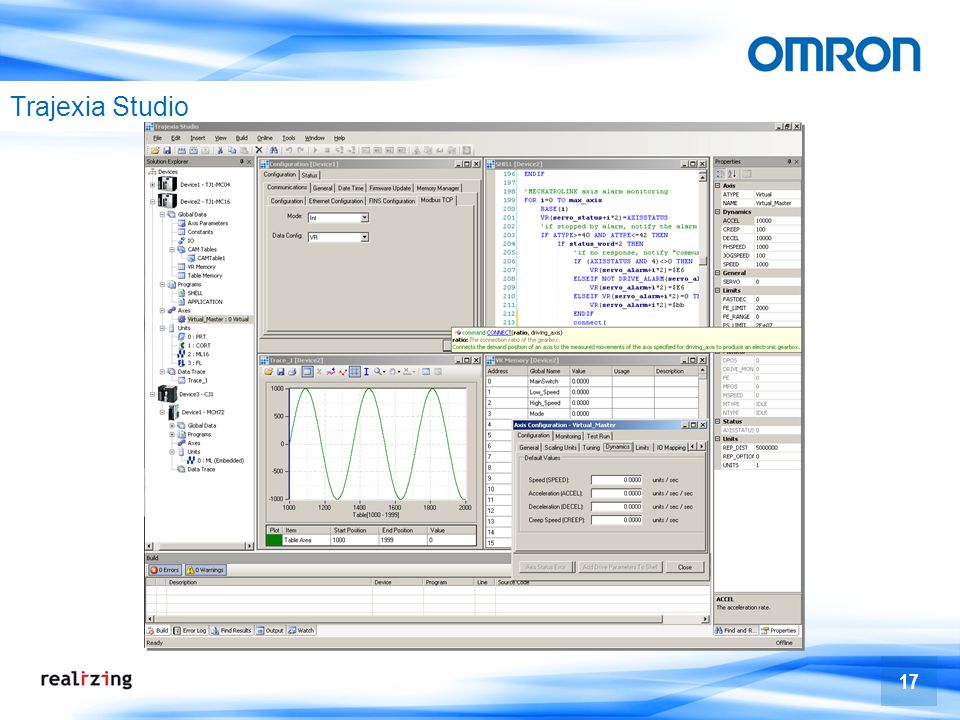Image resolution: width=960 pixels, height=720 pixels.
Task: Click the CONNECT link in command tooltip
Action: [499, 332]
